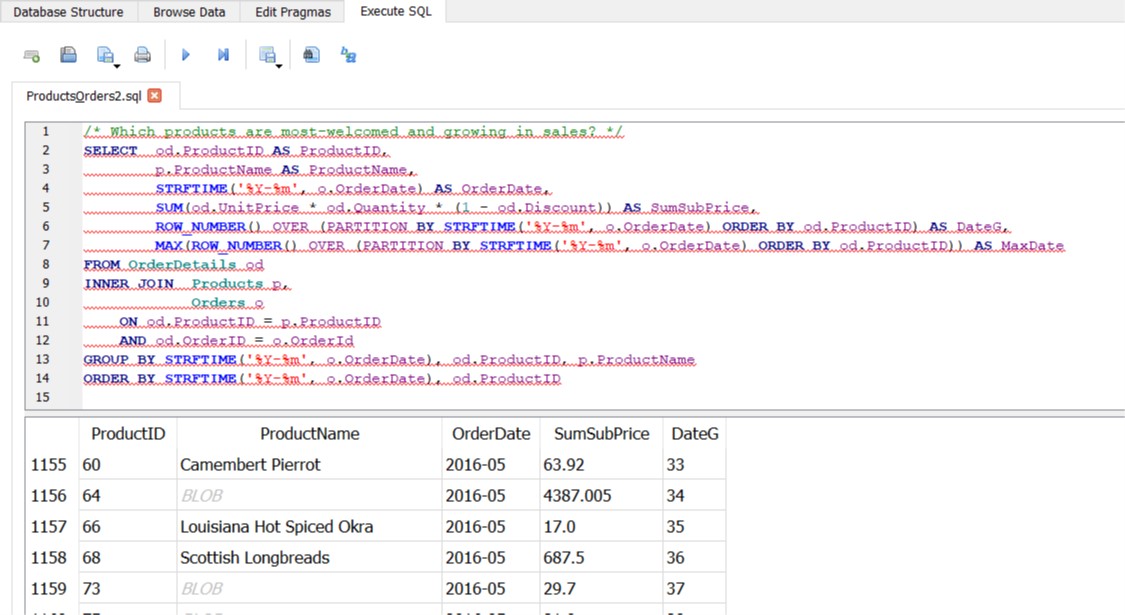Open a new SQL tab
The width and height of the screenshot is (1125, 615).
tap(30, 54)
